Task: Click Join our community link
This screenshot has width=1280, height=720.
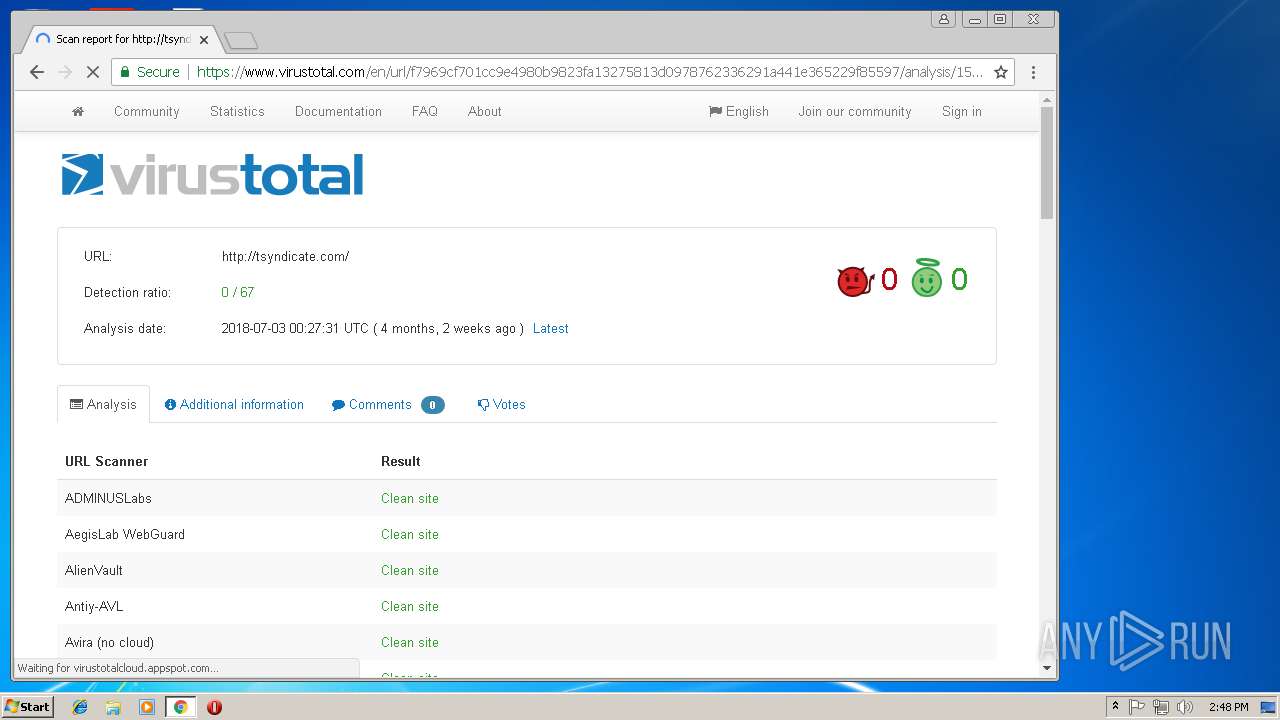Action: (x=855, y=112)
